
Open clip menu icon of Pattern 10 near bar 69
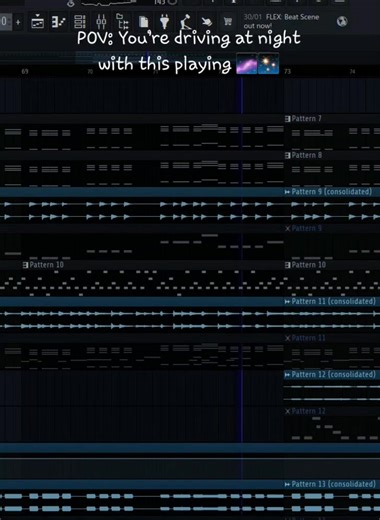pyautogui.click(x=25, y=265)
